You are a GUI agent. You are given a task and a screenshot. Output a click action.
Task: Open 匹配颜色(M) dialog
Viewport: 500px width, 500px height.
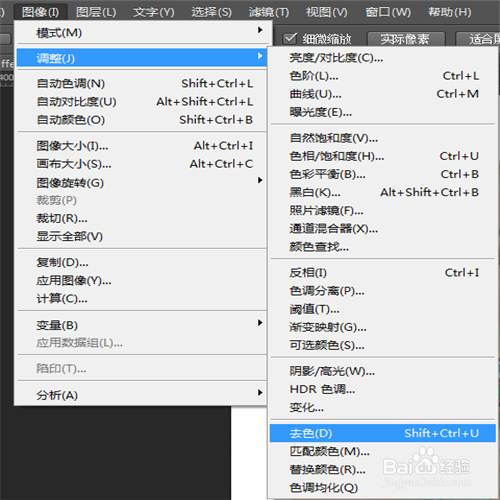point(383,451)
